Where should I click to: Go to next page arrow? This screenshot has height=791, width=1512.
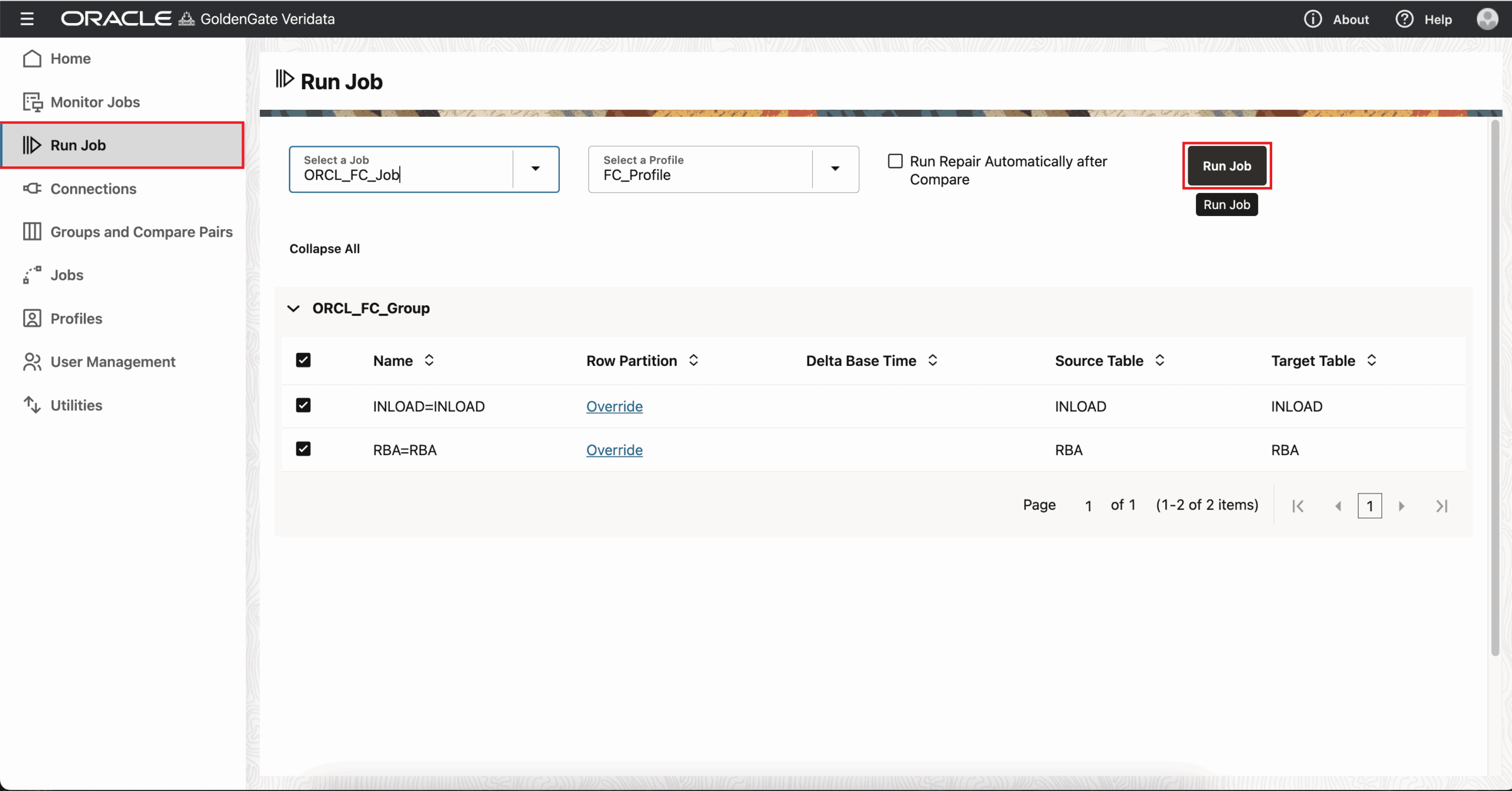pyautogui.click(x=1402, y=506)
